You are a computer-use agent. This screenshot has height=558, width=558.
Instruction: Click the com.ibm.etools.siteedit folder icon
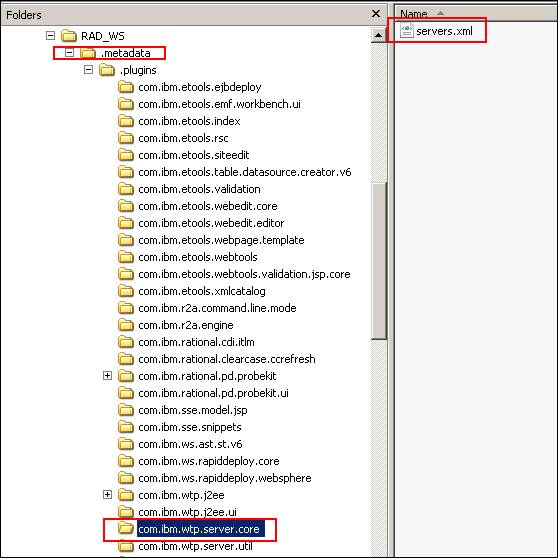[126, 155]
